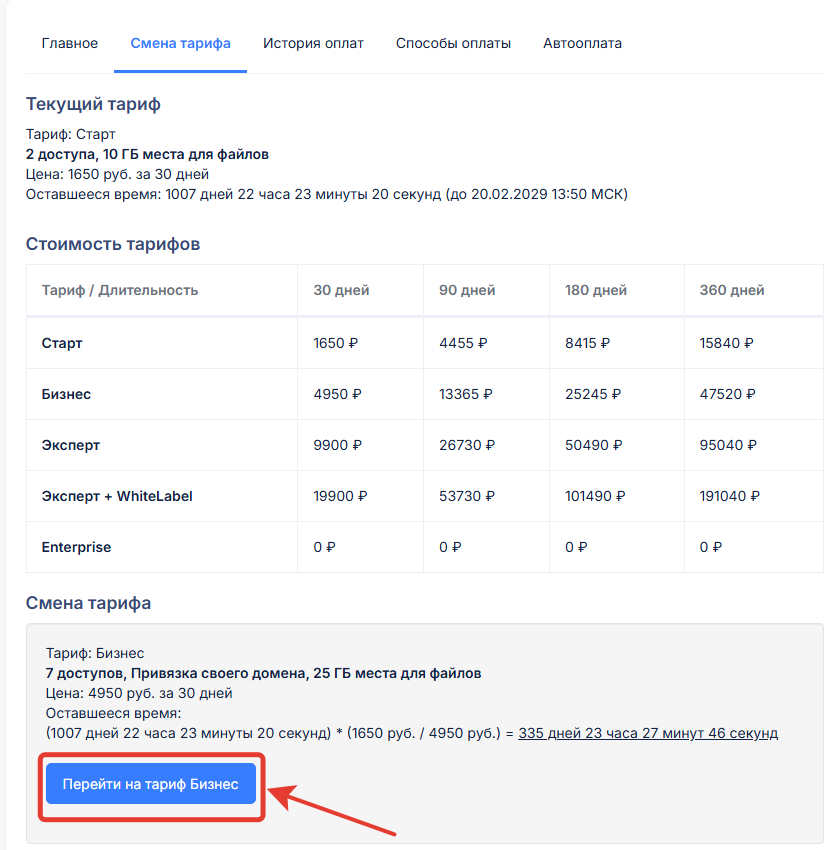Click the Бизнес row label
The height and width of the screenshot is (850, 838).
tap(66, 394)
